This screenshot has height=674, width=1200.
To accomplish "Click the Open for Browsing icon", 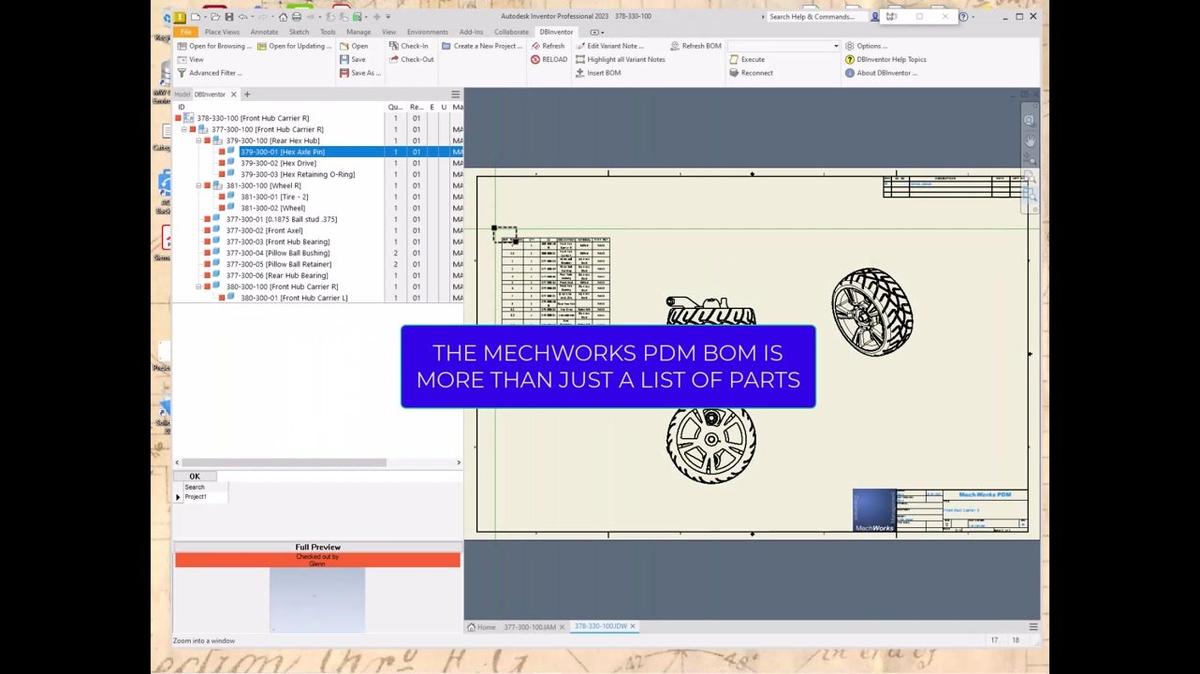I will [181, 46].
